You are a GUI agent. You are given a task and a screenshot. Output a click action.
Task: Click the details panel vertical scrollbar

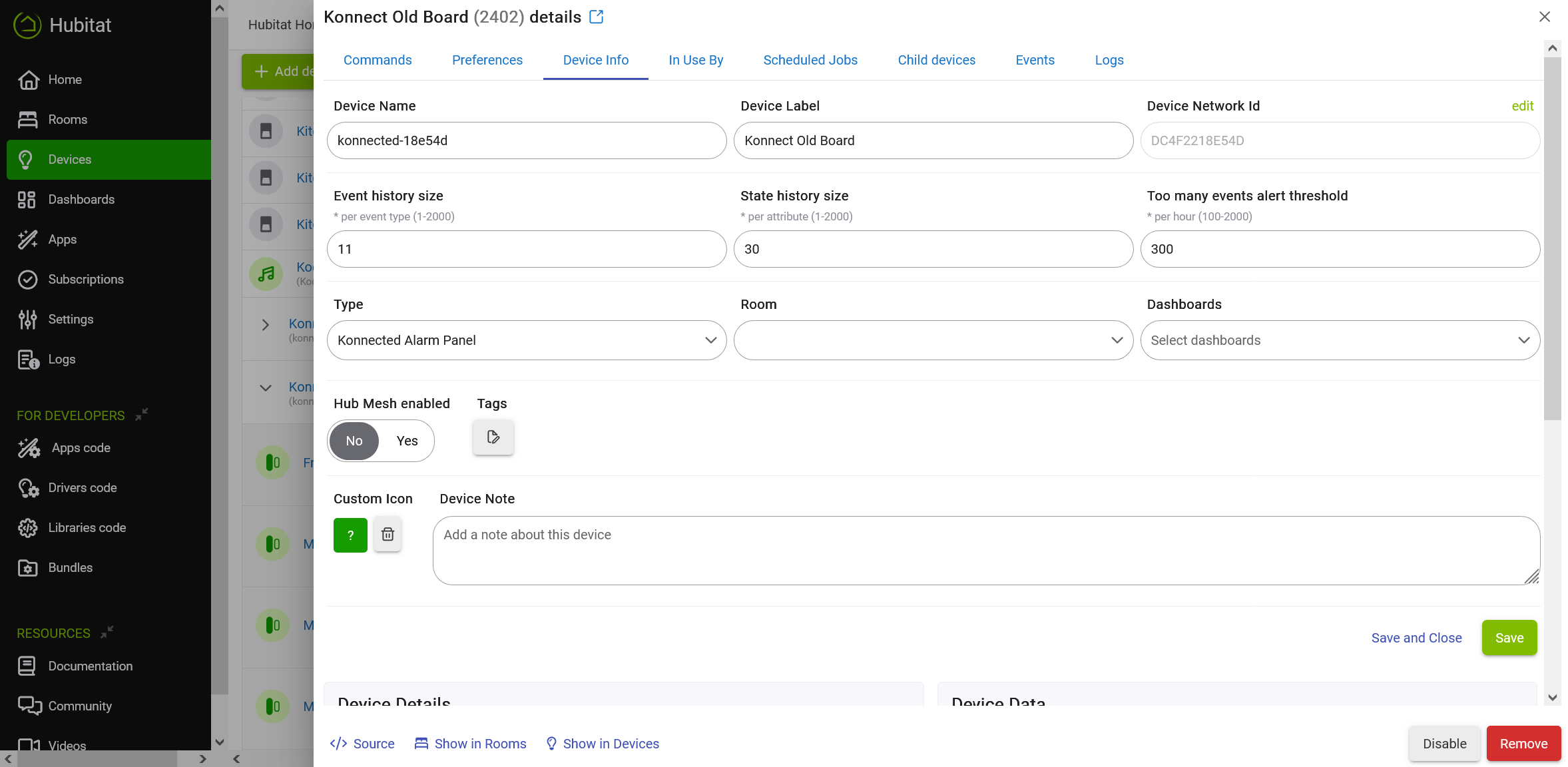click(1553, 238)
